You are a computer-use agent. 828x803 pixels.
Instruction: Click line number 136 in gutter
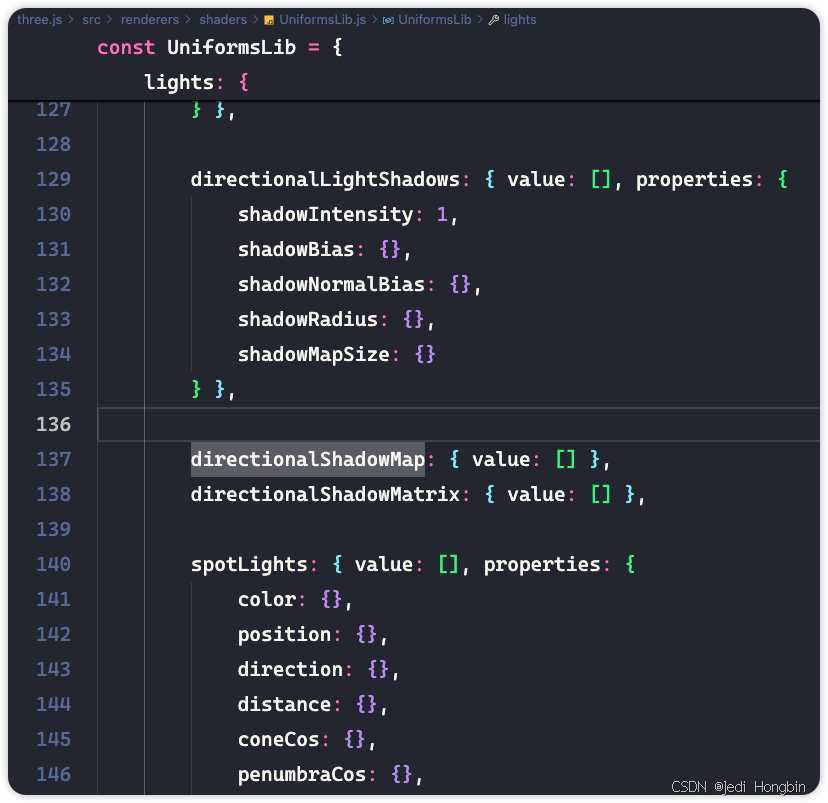click(x=53, y=424)
